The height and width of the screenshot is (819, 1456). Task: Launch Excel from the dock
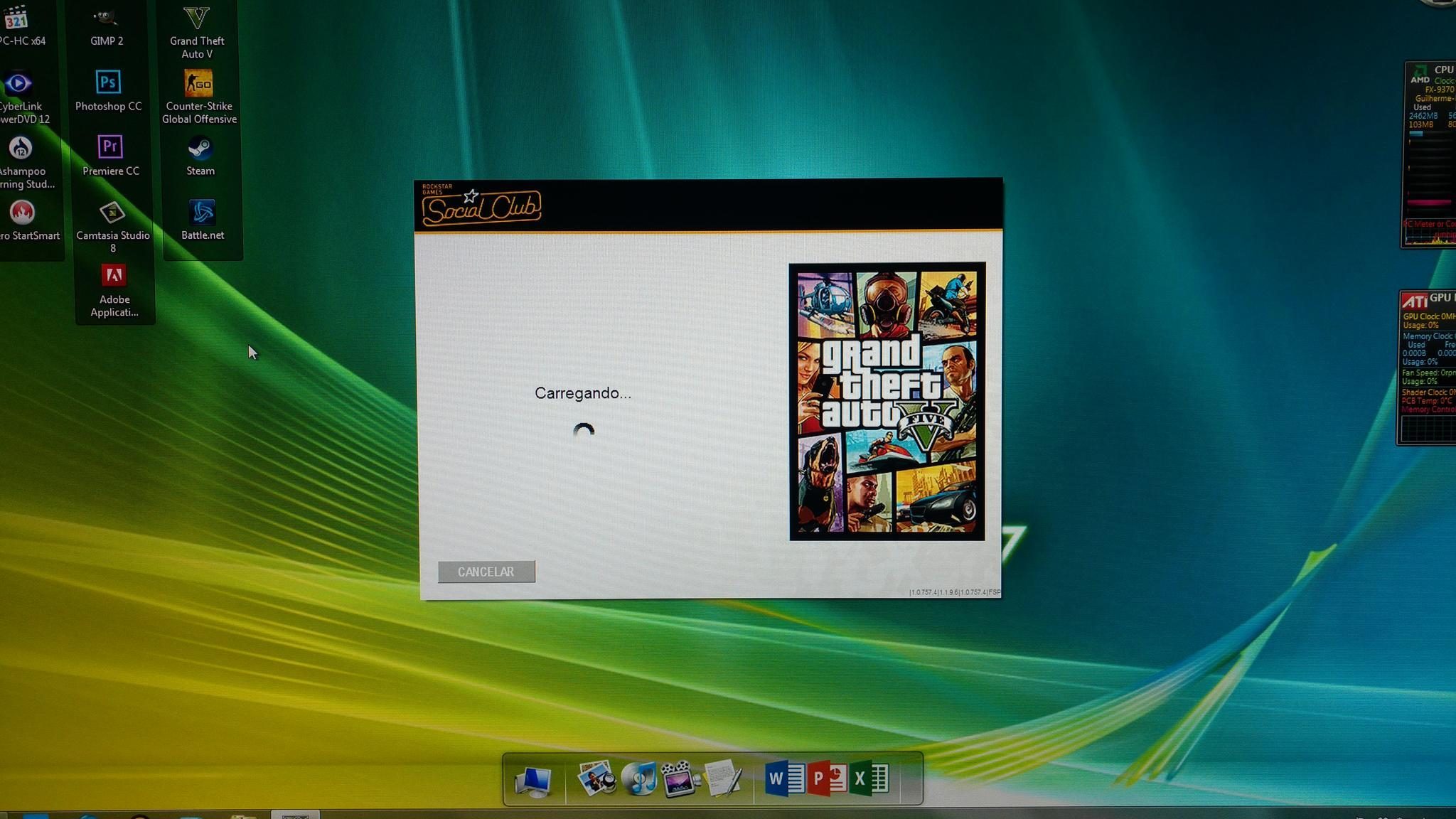(871, 779)
